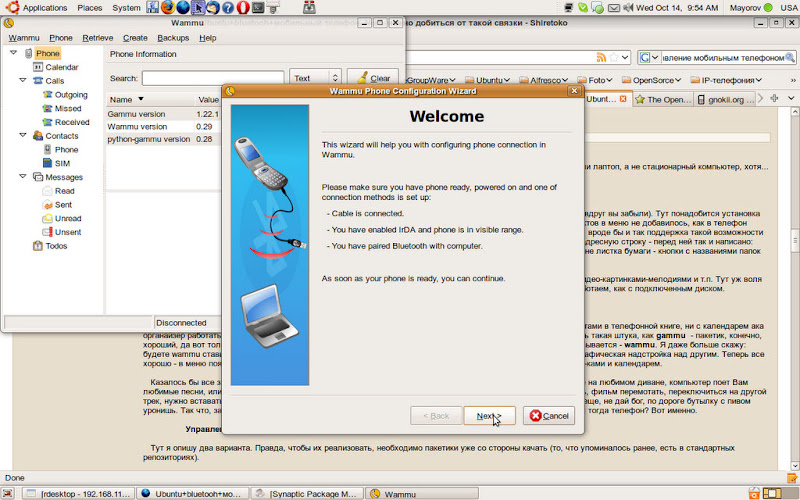This screenshot has height=500, width=800.
Task: Switch to the gnokii.org browser tab
Action: 726,99
